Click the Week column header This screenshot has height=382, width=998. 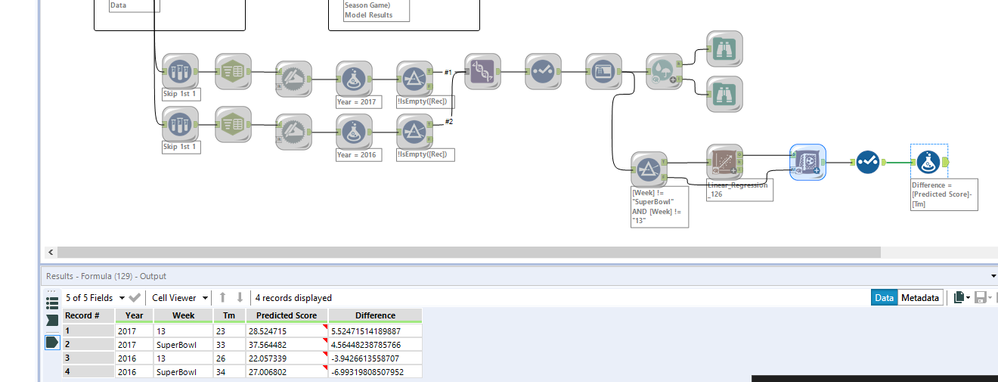(x=183, y=315)
